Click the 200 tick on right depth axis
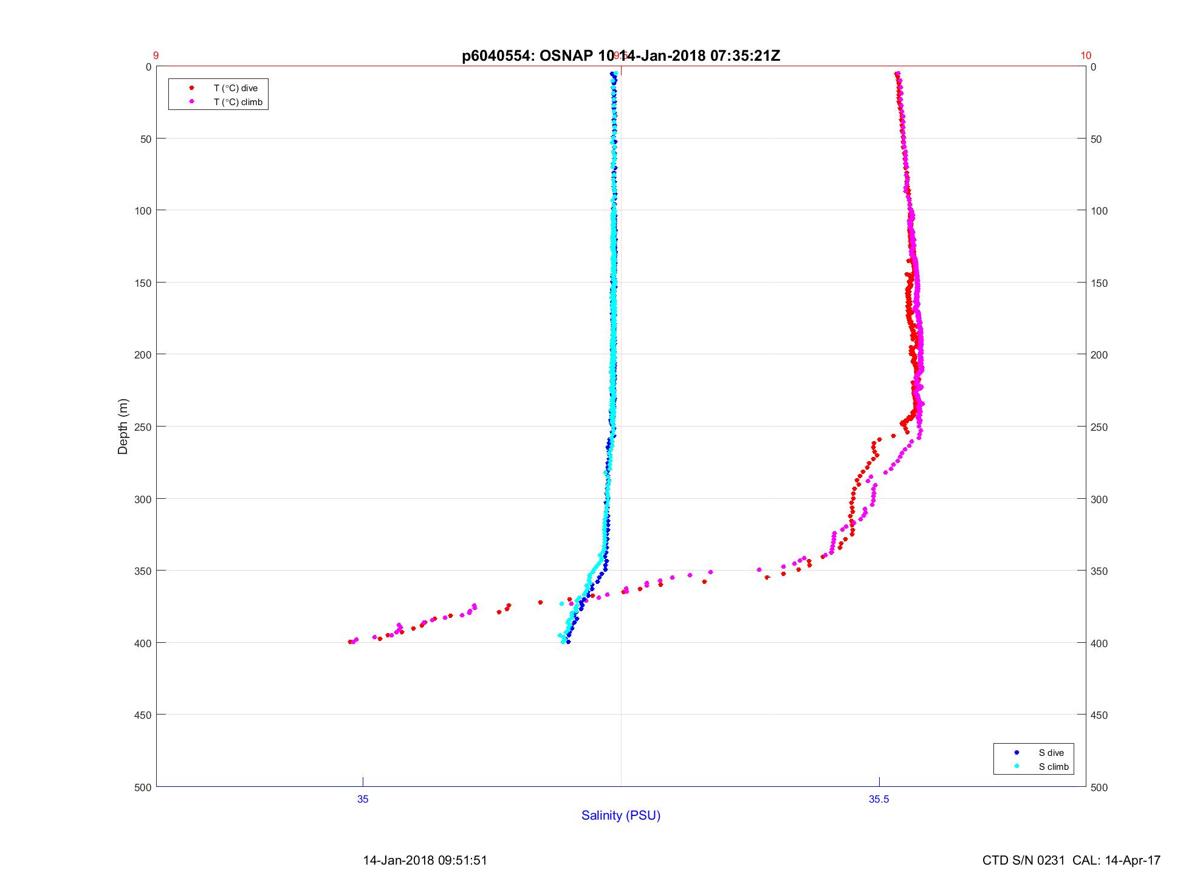The height and width of the screenshot is (885, 1200). click(x=1100, y=355)
